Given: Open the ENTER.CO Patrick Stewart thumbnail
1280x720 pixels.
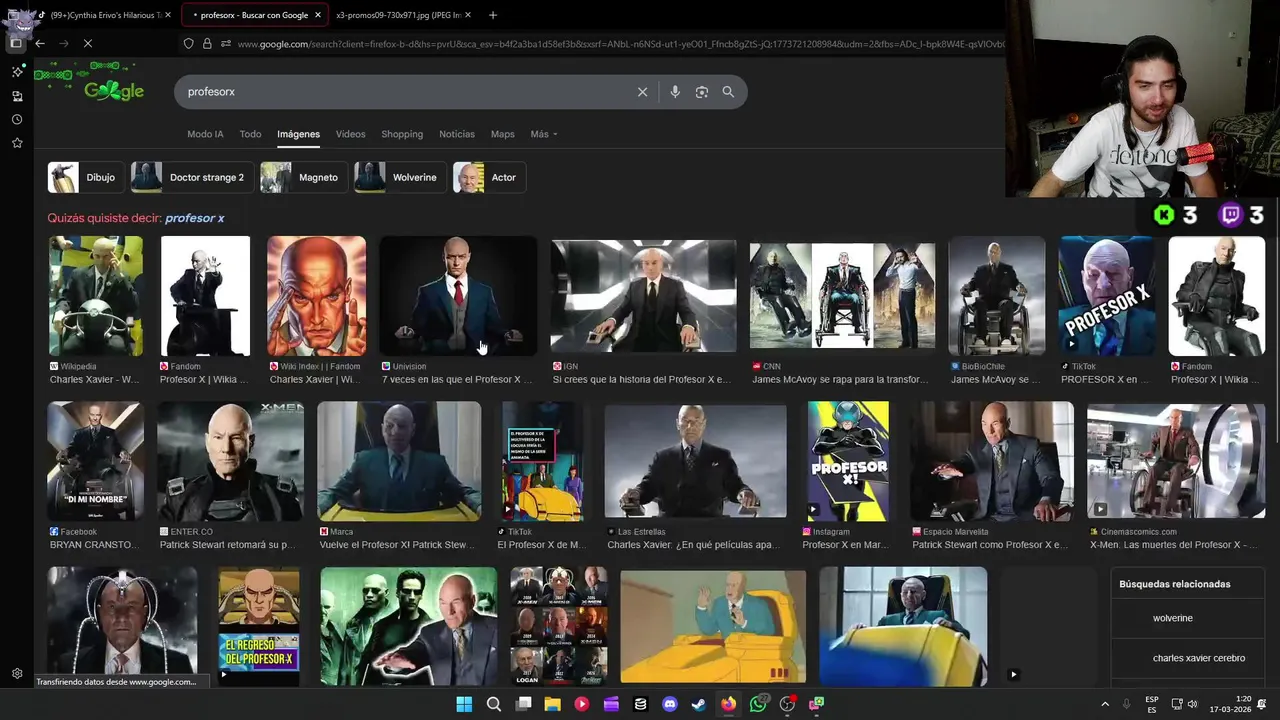Looking at the screenshot, I should pyautogui.click(x=231, y=461).
